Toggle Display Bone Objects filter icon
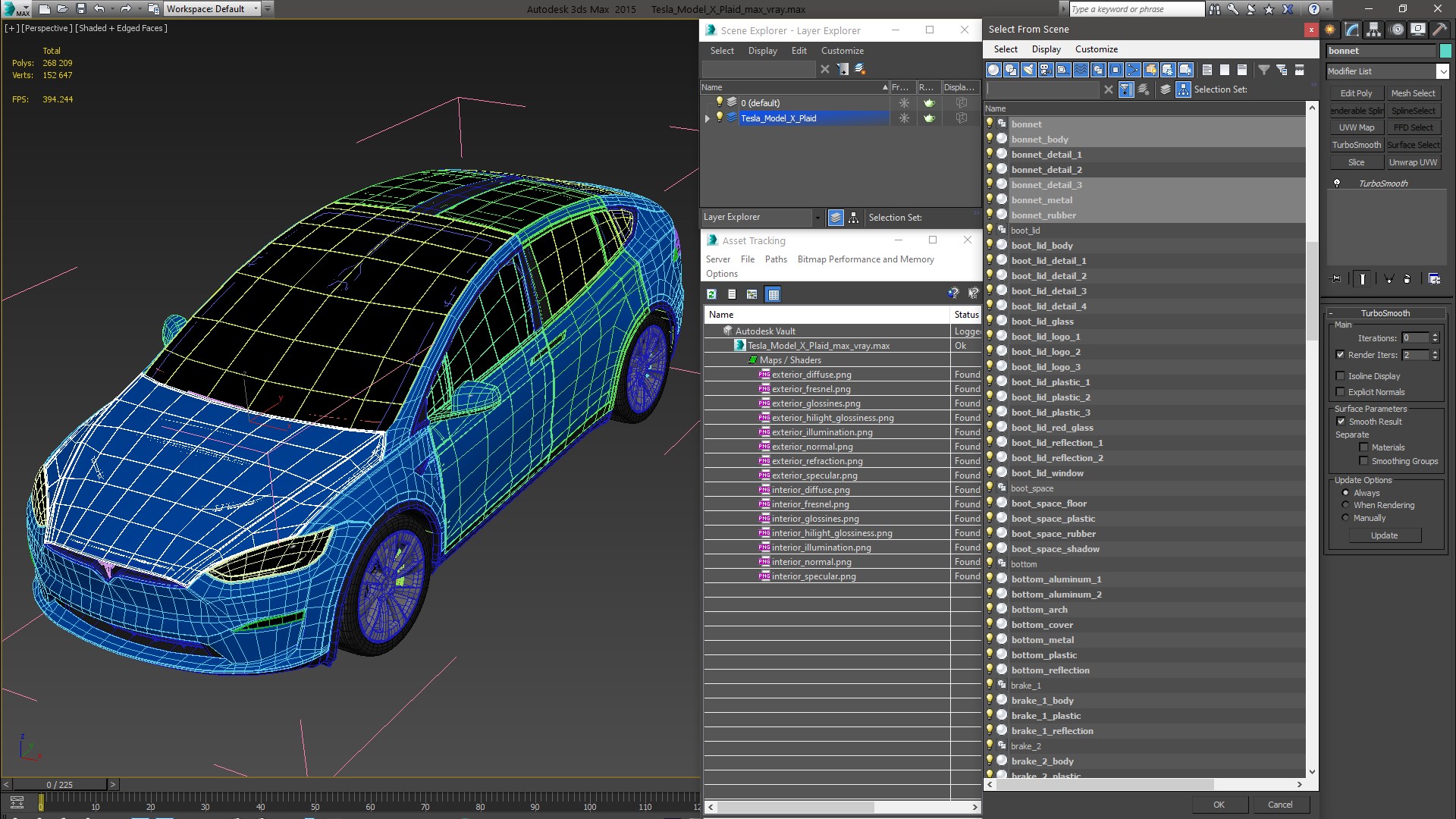The height and width of the screenshot is (819, 1456). point(1133,70)
